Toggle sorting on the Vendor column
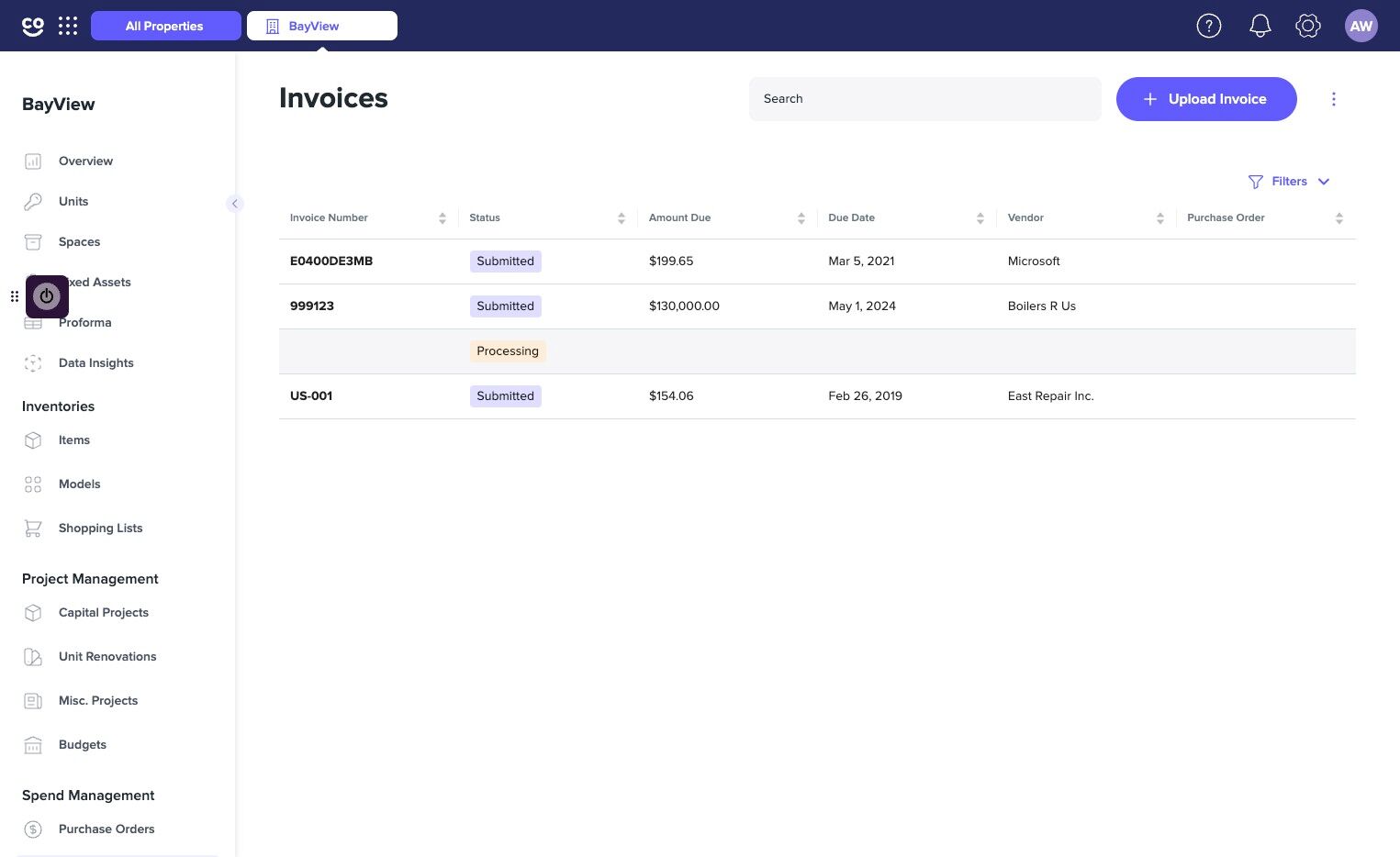The image size is (1400, 857). coord(1160,217)
